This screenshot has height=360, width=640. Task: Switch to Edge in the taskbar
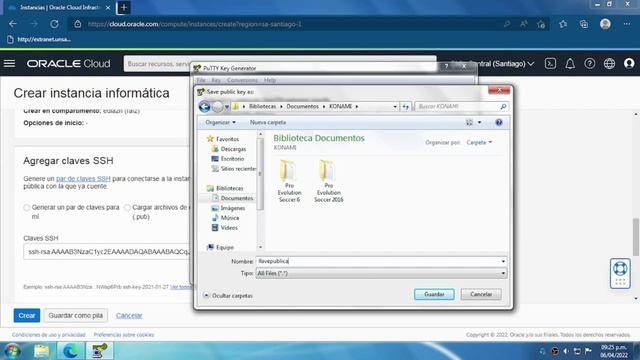(71, 351)
